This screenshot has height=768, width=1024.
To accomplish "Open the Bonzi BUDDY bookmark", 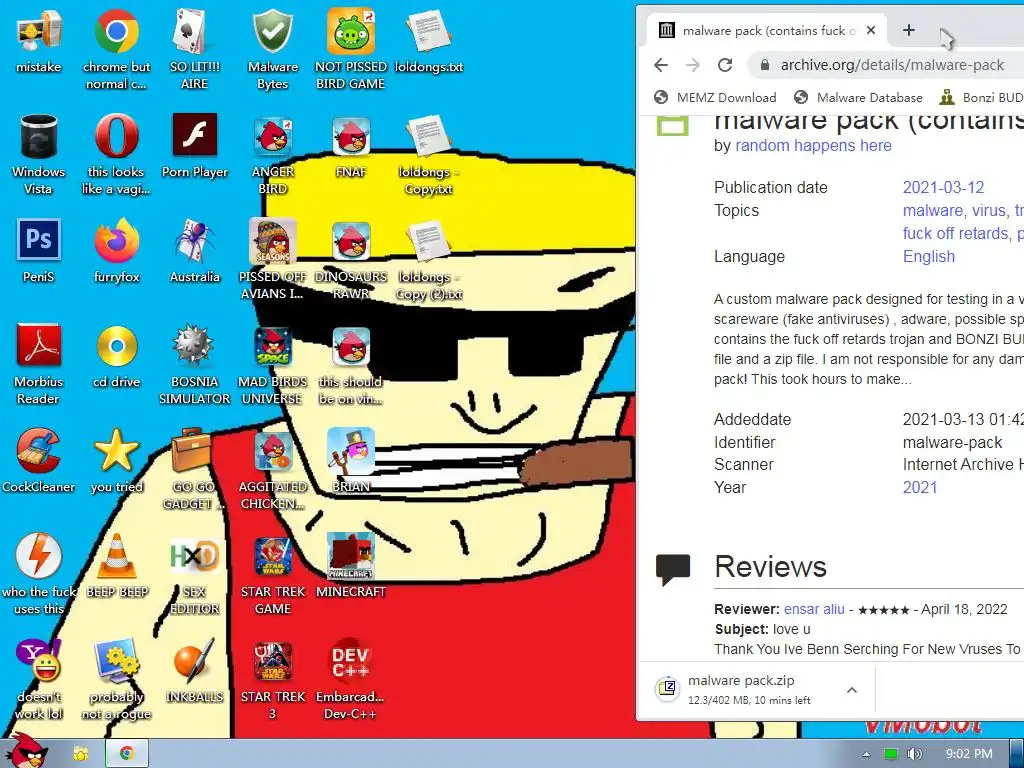I will point(981,97).
